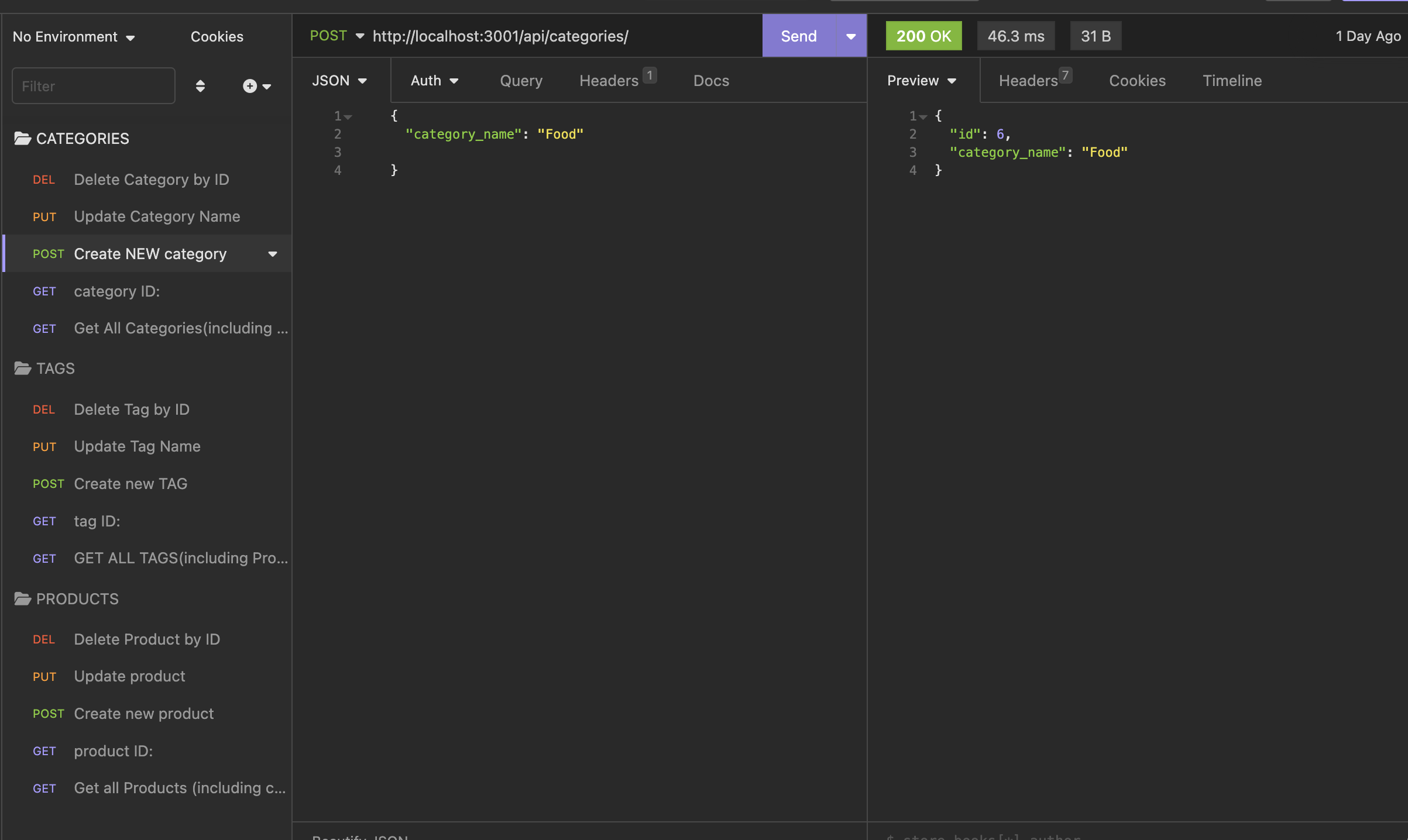
Task: Click the 200 OK status badge
Action: point(923,36)
